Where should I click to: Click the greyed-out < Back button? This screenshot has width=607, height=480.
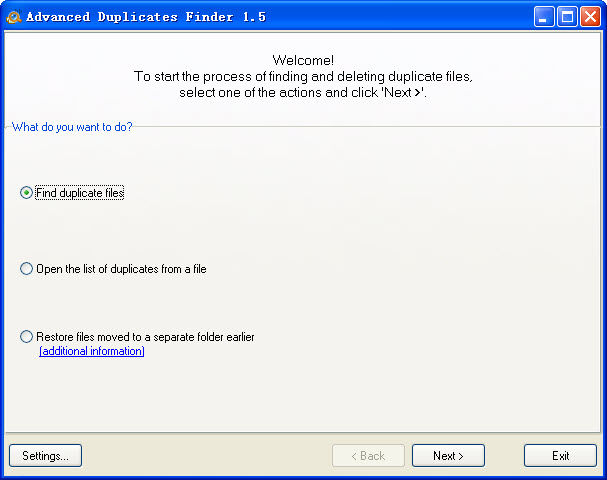click(368, 456)
